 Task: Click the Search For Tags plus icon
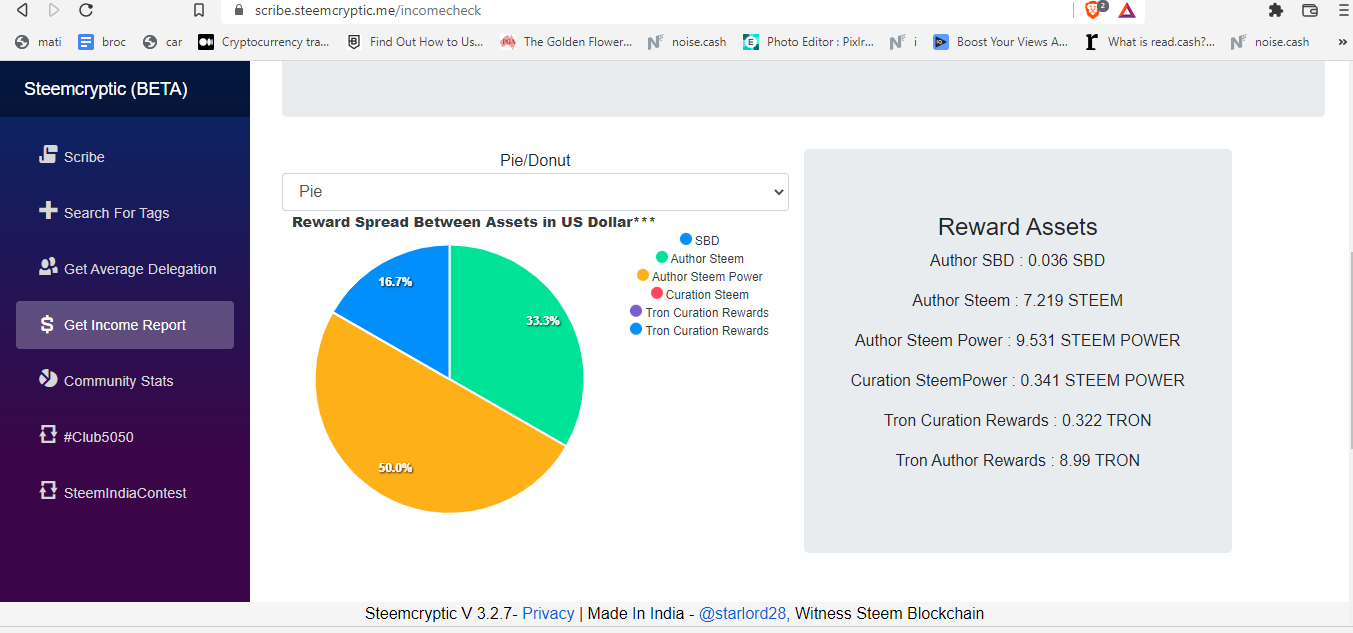[x=48, y=211]
